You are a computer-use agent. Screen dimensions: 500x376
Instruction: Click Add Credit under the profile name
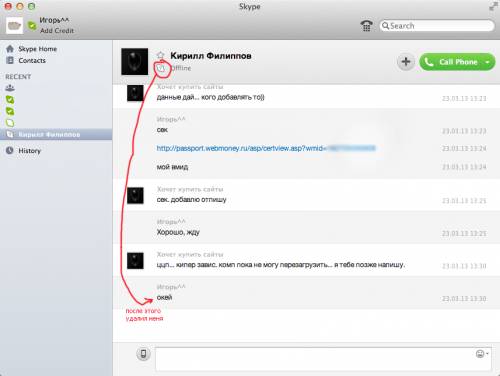pos(57,31)
